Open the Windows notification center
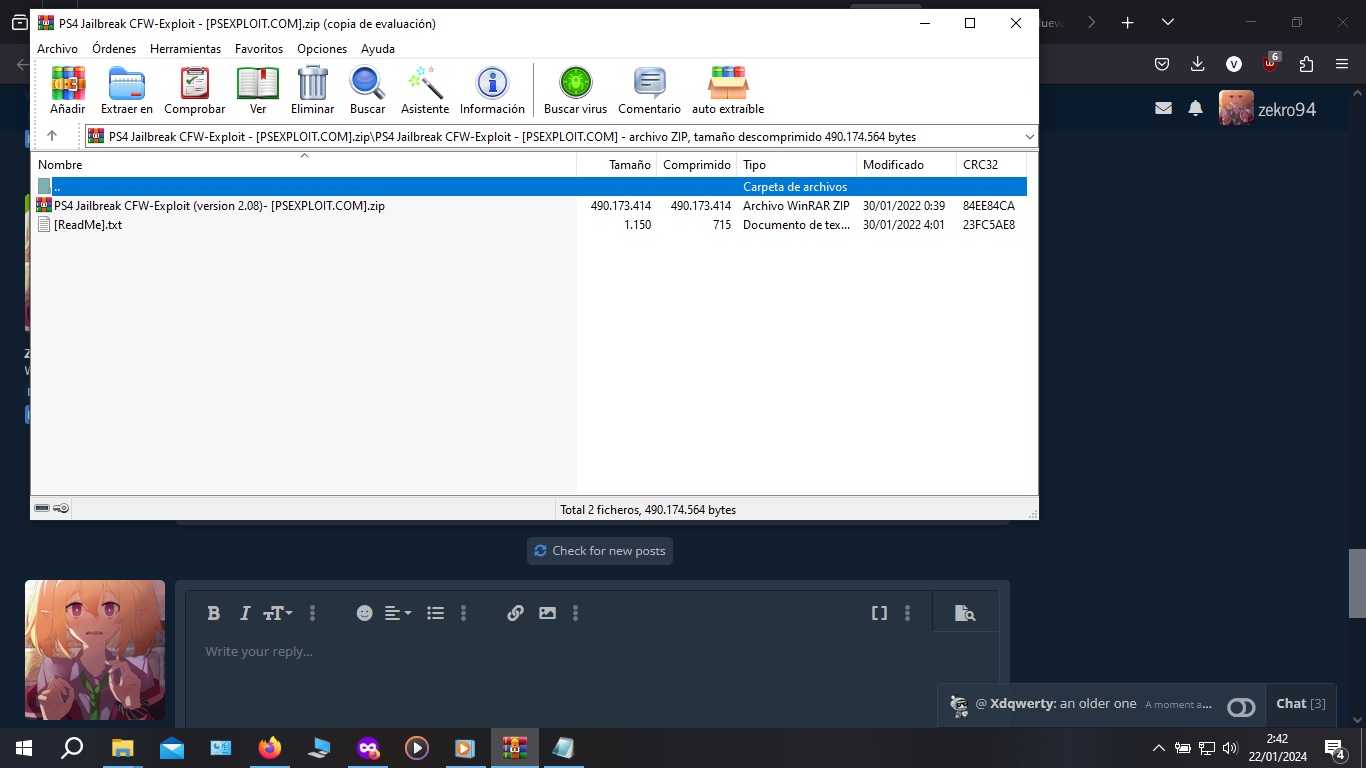This screenshot has height=768, width=1366. click(1335, 748)
